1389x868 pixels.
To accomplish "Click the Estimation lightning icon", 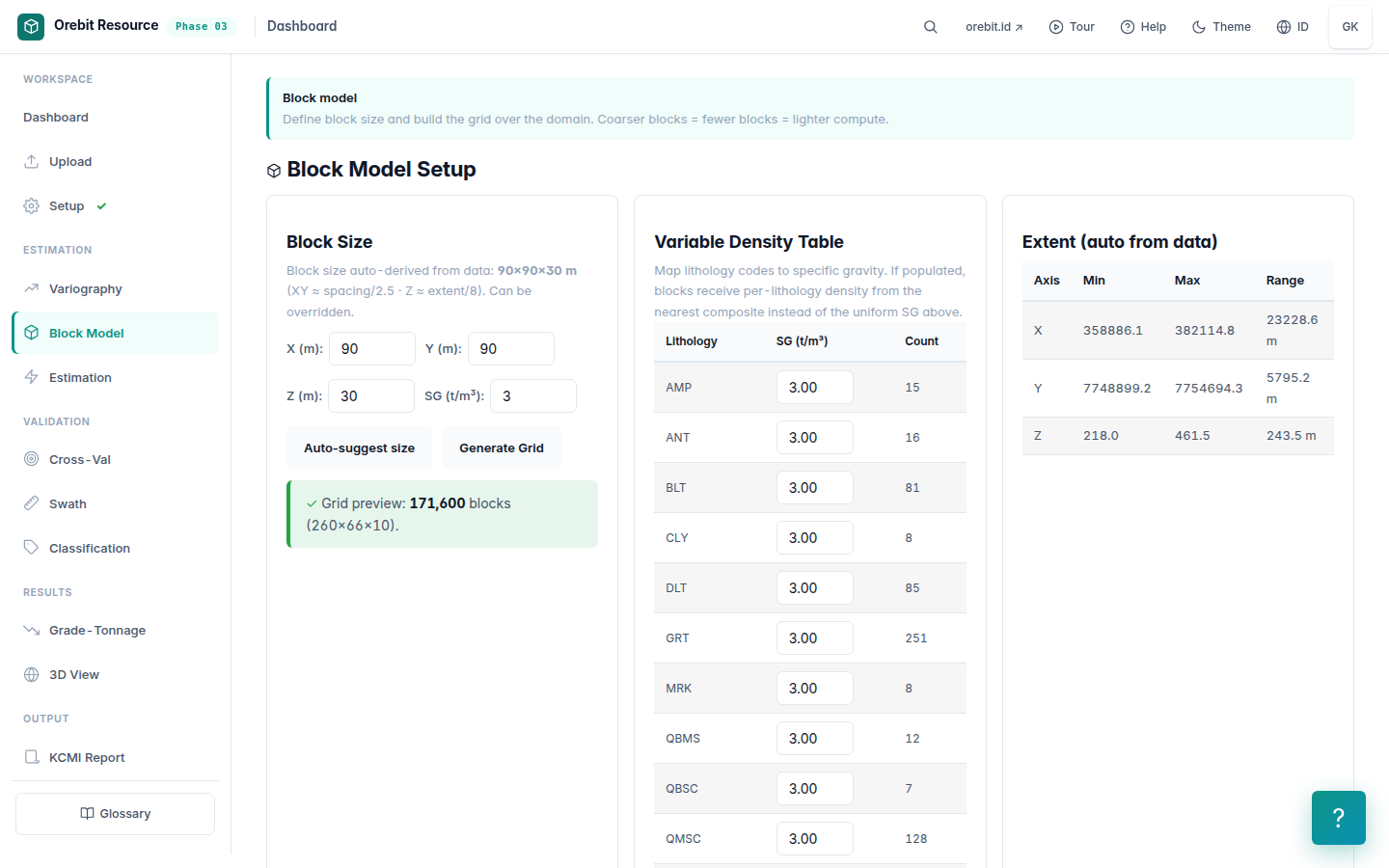I will [x=32, y=378].
